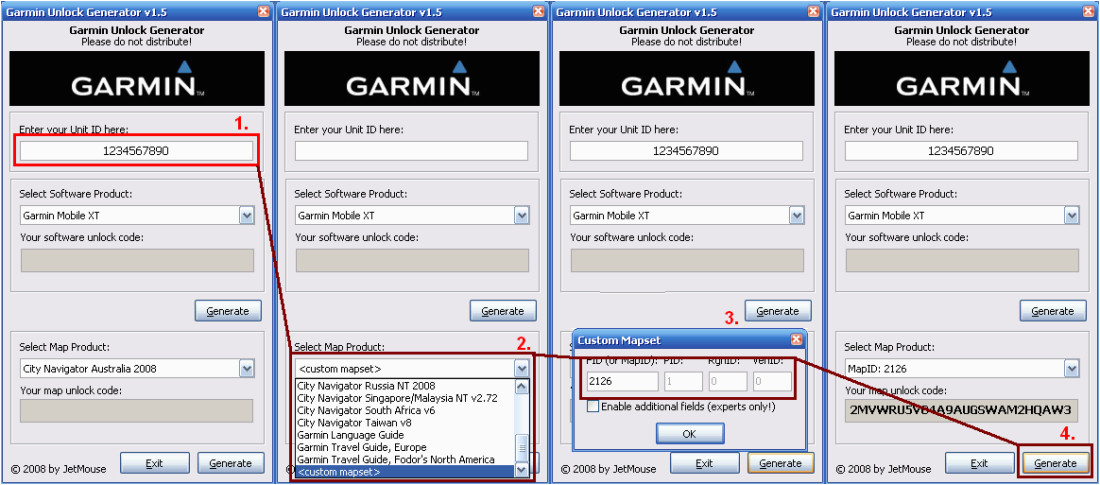The image size is (1100, 485).
Task: Tick the Enable additional fields checkbox
Action: (593, 406)
